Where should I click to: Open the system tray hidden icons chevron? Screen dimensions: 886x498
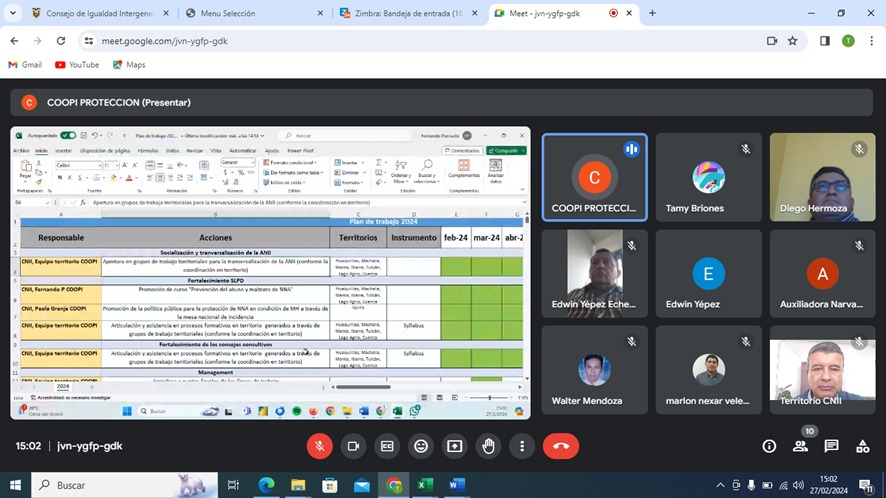[720, 485]
